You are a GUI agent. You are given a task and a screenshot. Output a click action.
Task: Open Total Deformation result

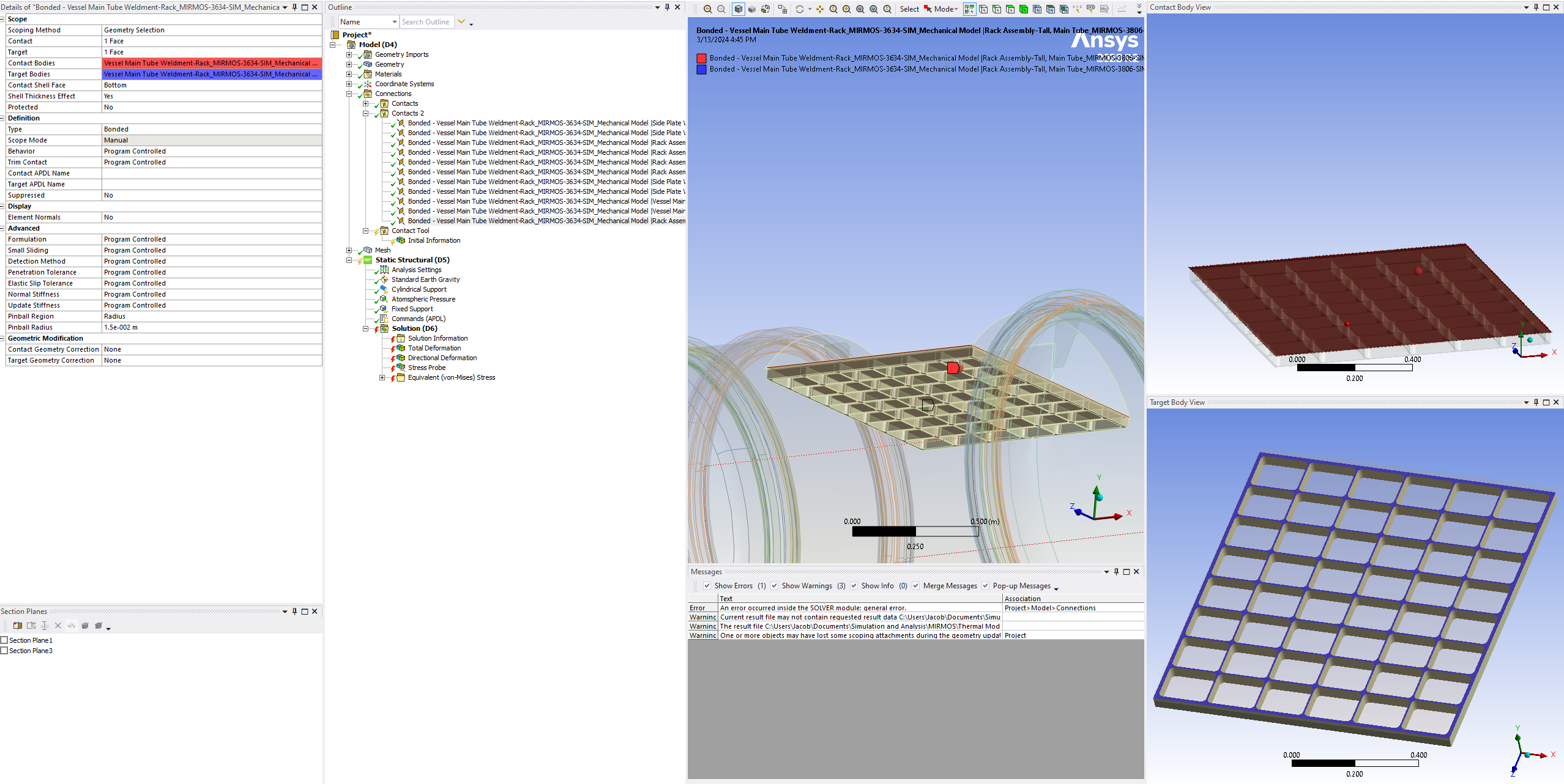(x=434, y=348)
